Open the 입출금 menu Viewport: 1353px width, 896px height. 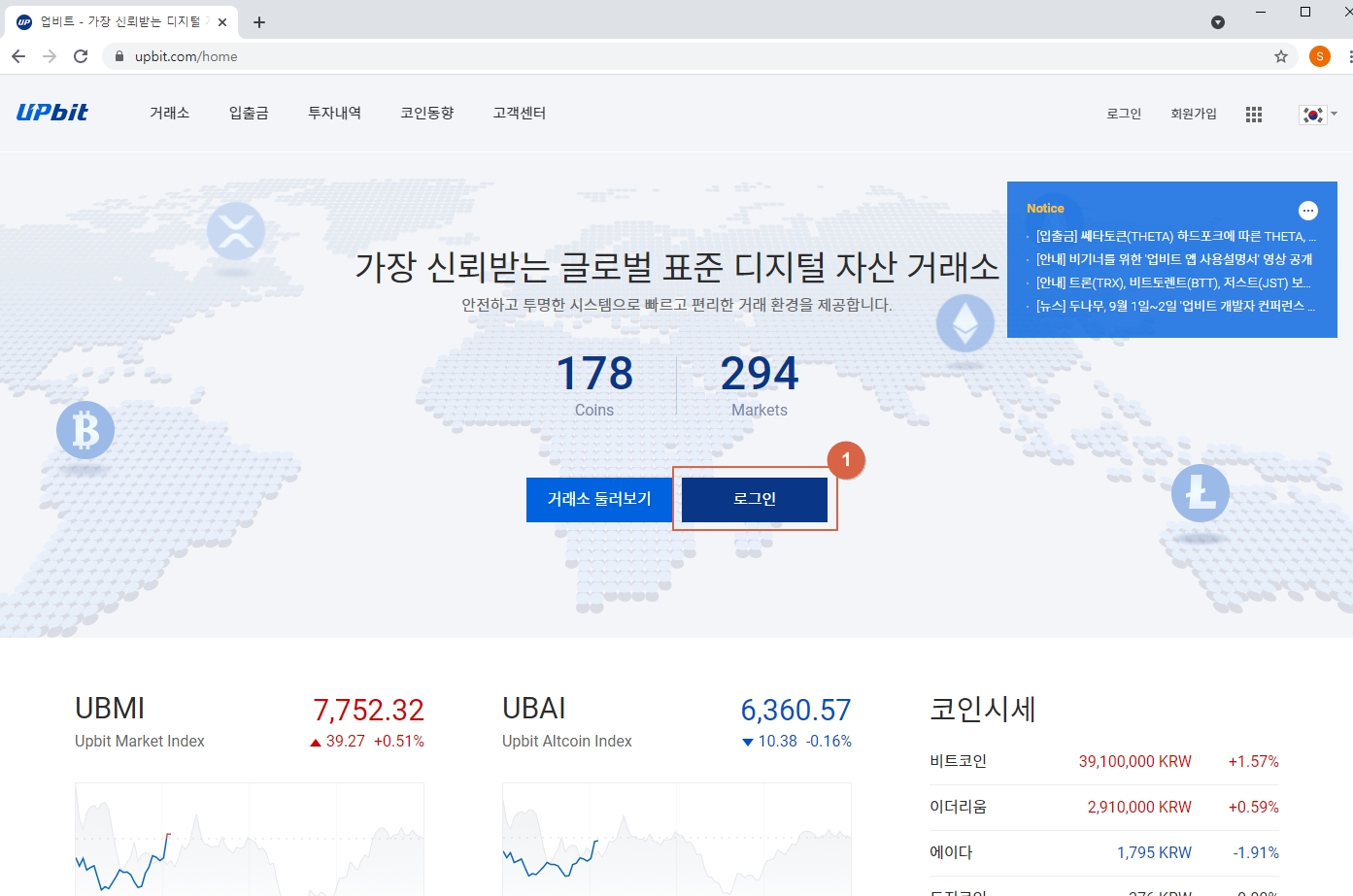[x=249, y=113]
